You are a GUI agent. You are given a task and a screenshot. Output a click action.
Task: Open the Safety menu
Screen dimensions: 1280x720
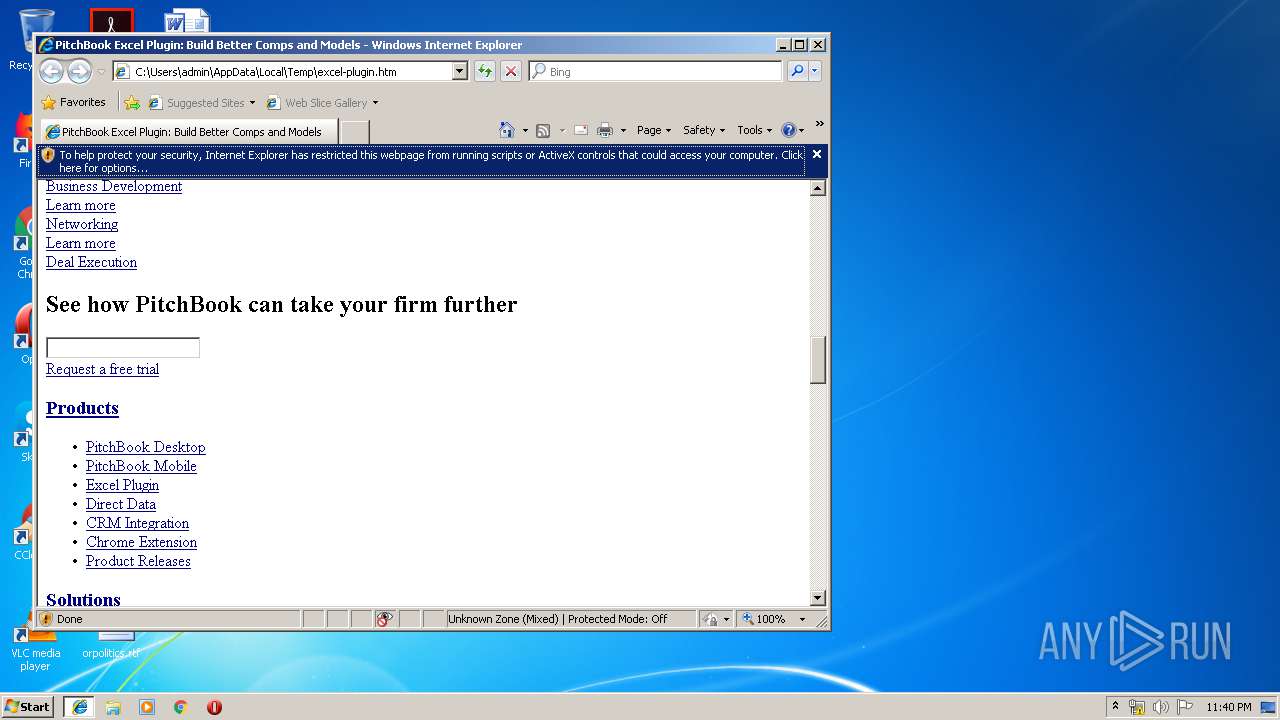(704, 130)
